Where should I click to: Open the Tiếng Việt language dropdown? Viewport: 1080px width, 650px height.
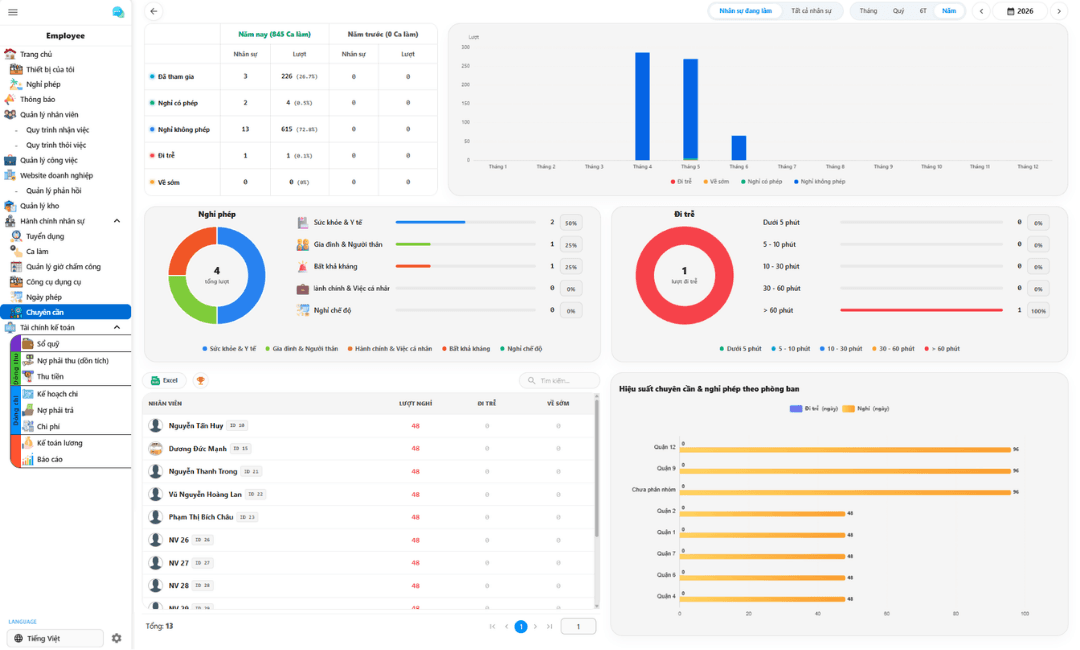(55, 638)
